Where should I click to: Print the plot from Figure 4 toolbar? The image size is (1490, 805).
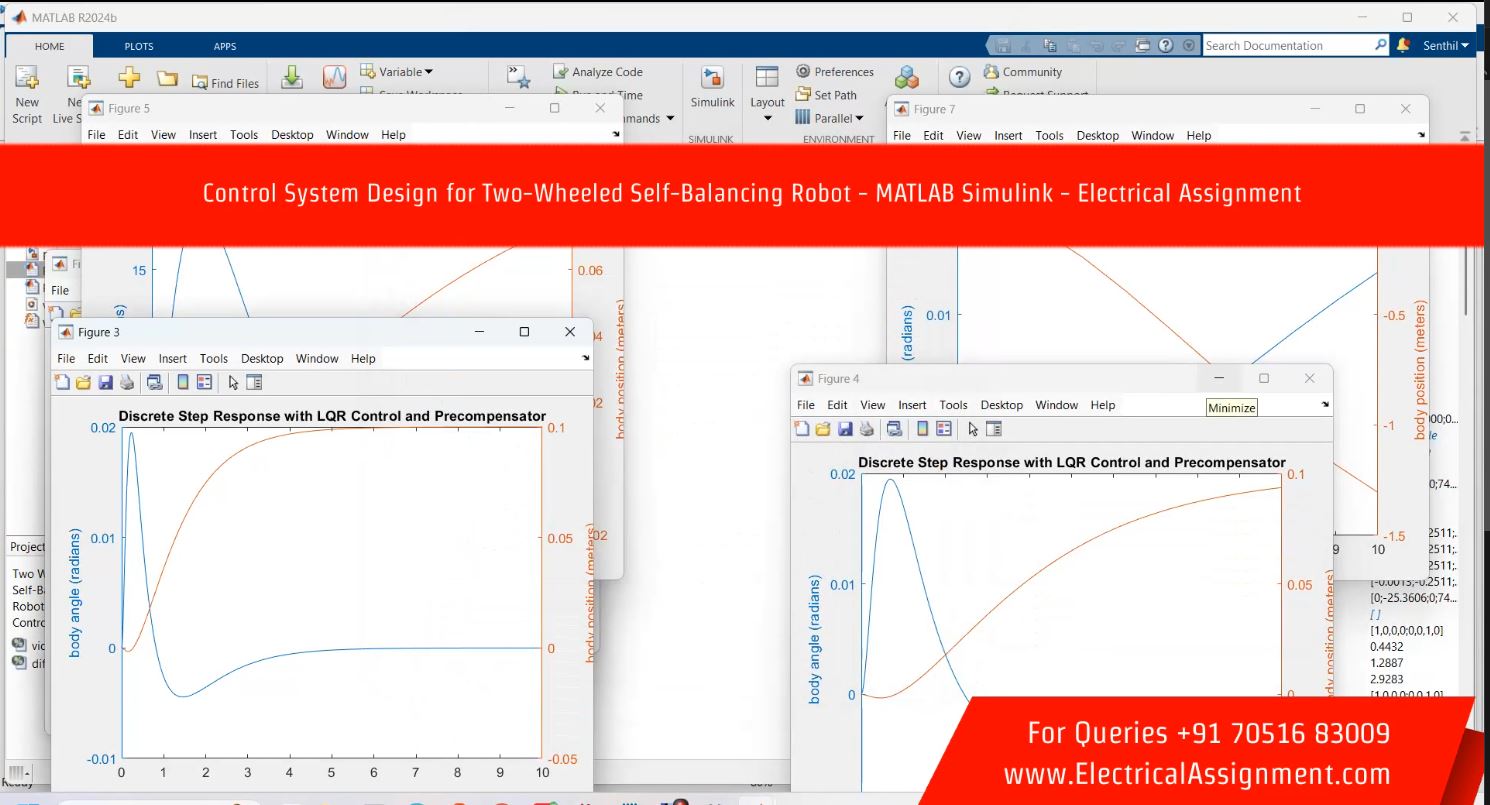[x=866, y=429]
